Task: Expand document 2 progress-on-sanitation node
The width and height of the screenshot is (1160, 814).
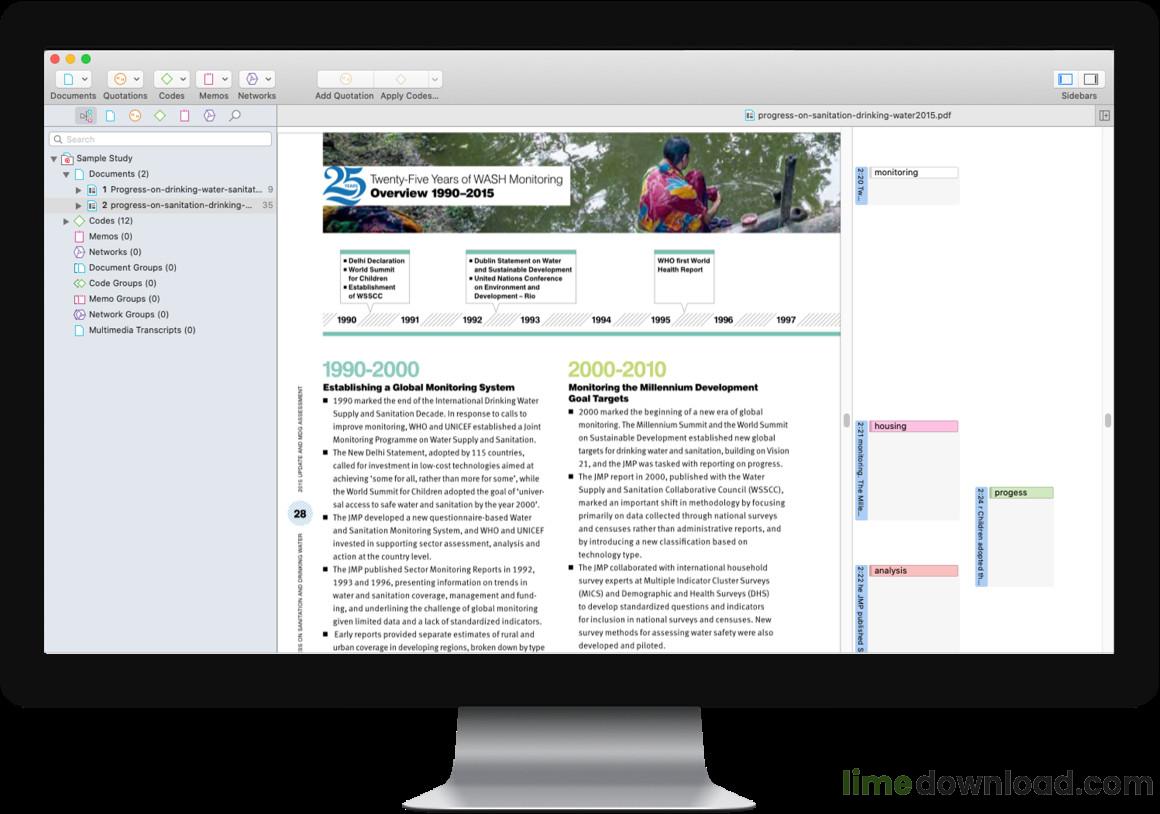Action: [x=78, y=206]
